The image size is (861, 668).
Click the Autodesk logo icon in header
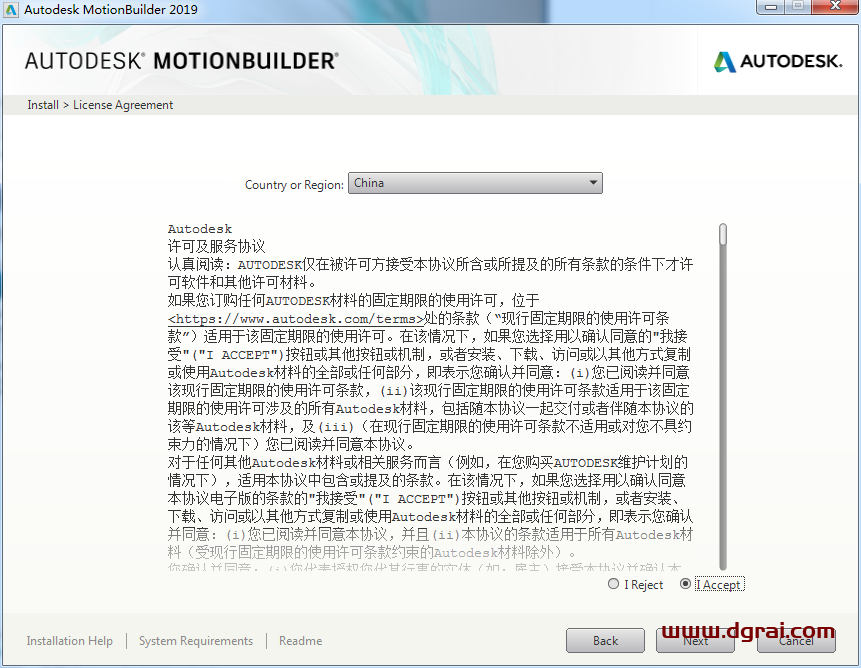point(724,61)
